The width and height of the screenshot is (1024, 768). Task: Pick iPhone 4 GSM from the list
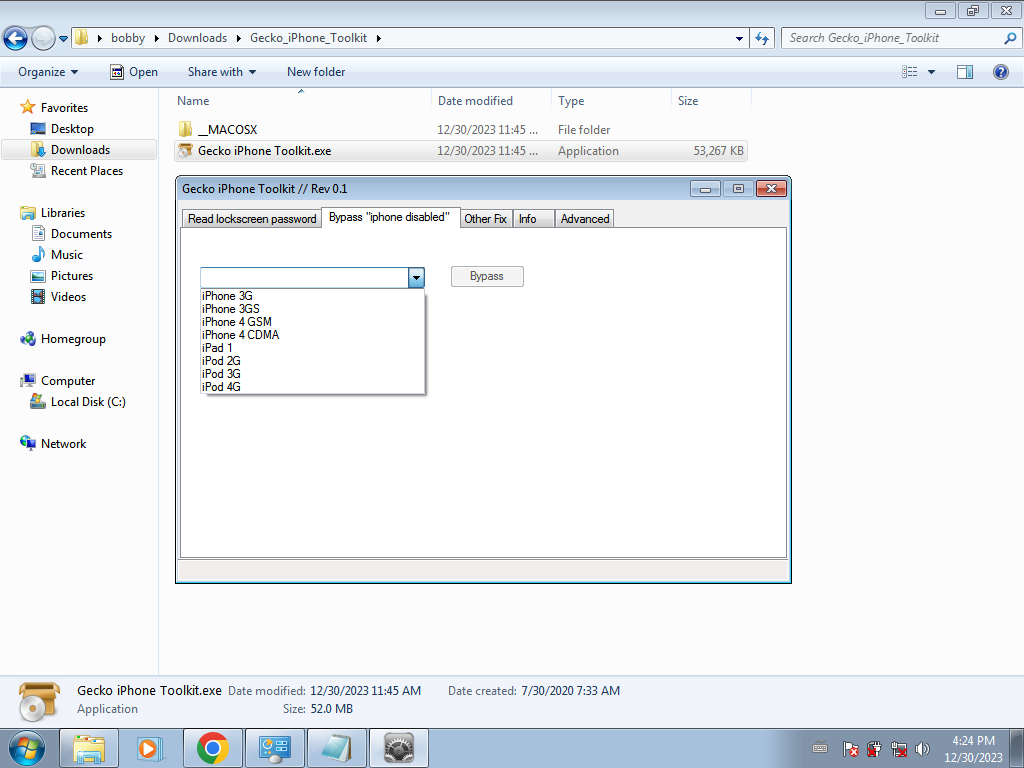(x=313, y=322)
